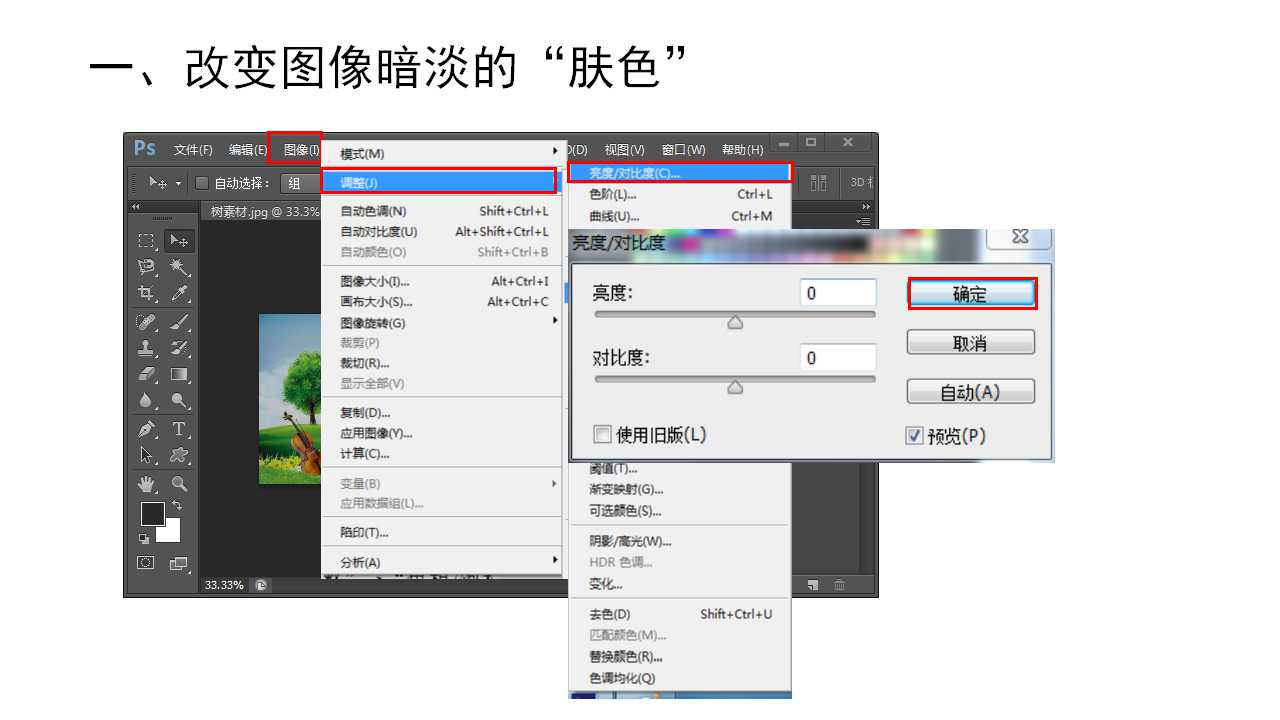The image size is (1280, 720).
Task: Select the Brush tool
Action: [180, 322]
